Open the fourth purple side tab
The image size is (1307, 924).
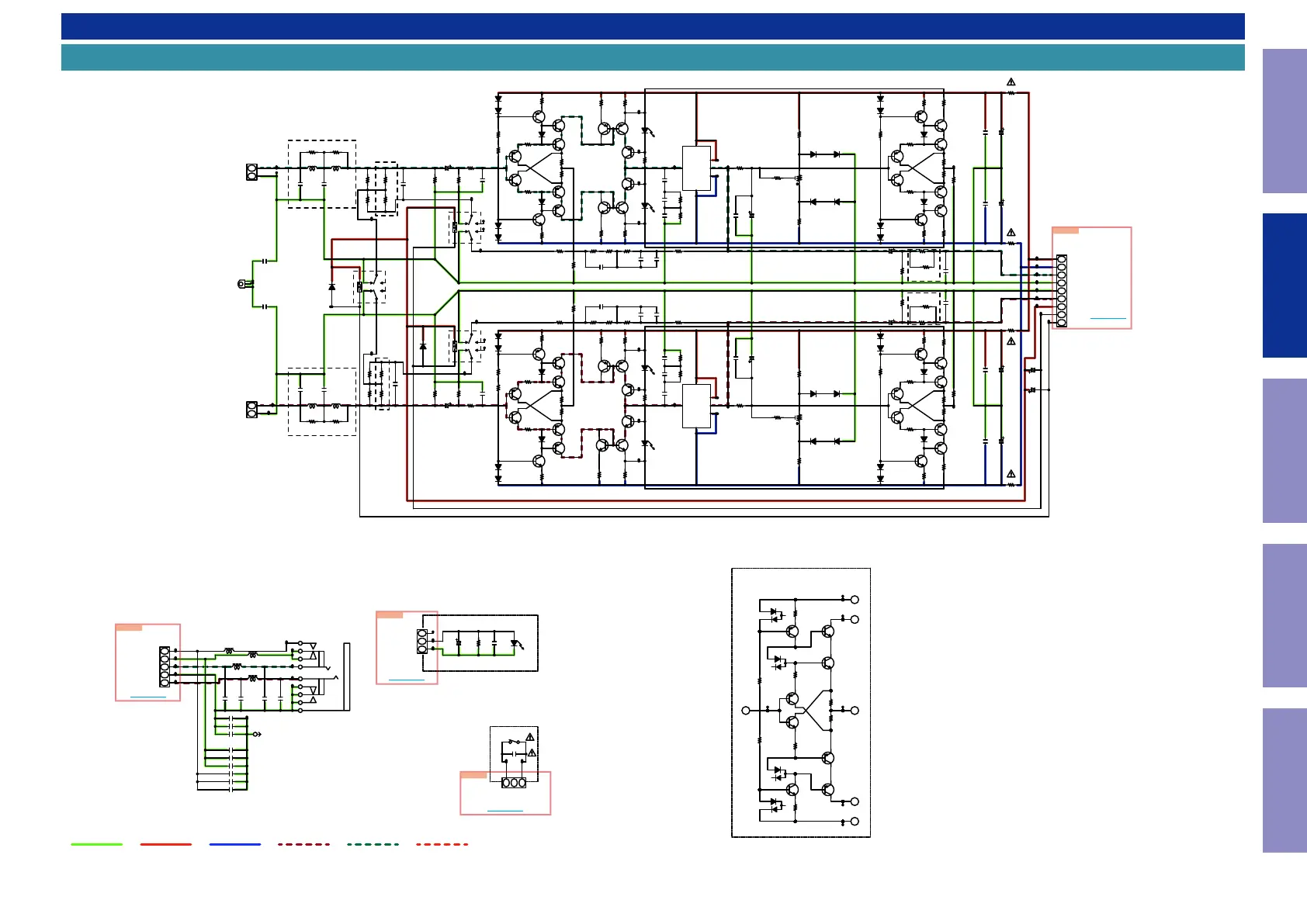pyautogui.click(x=1284, y=615)
